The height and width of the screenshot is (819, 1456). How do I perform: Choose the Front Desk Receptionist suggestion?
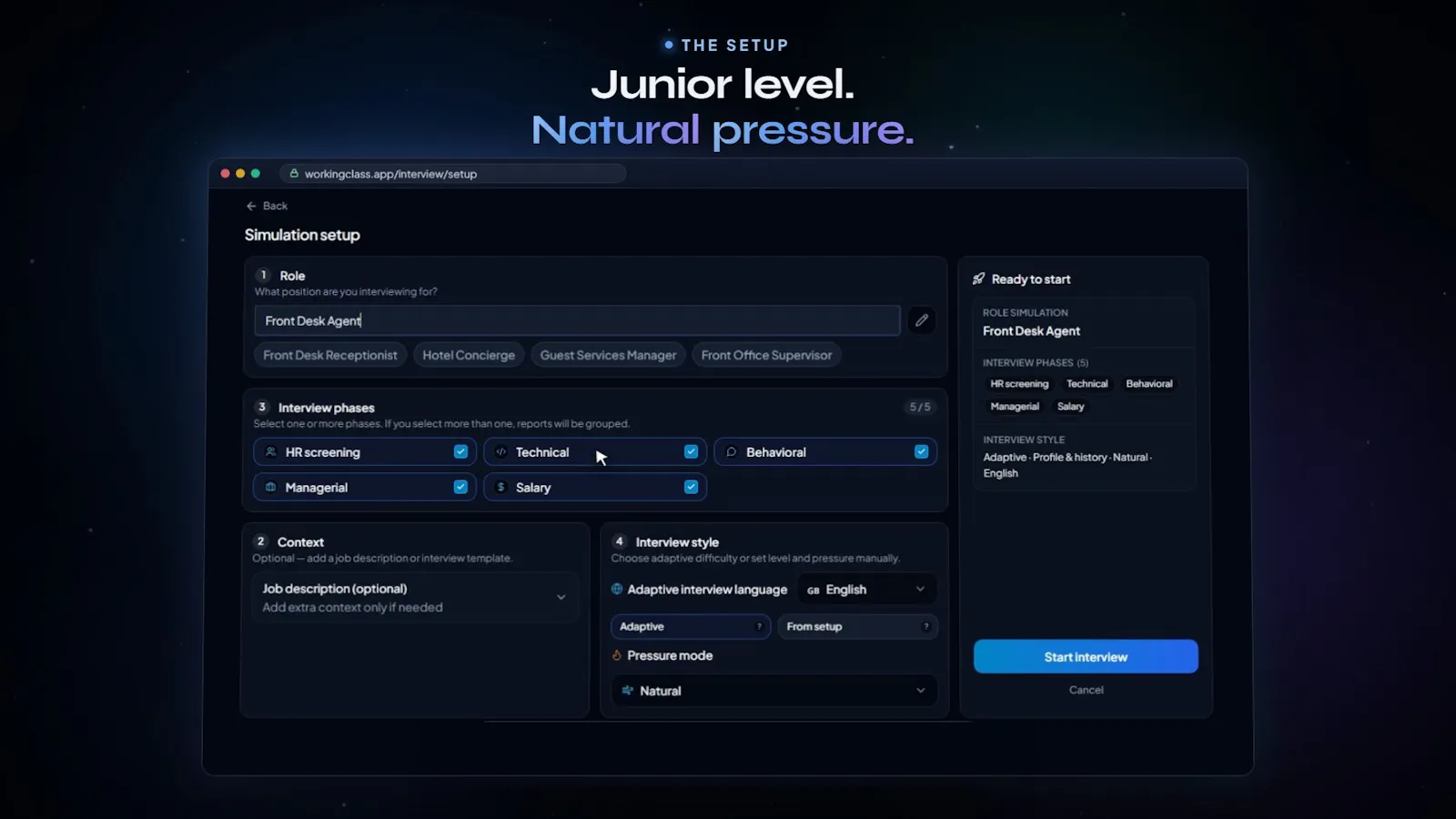pos(330,355)
